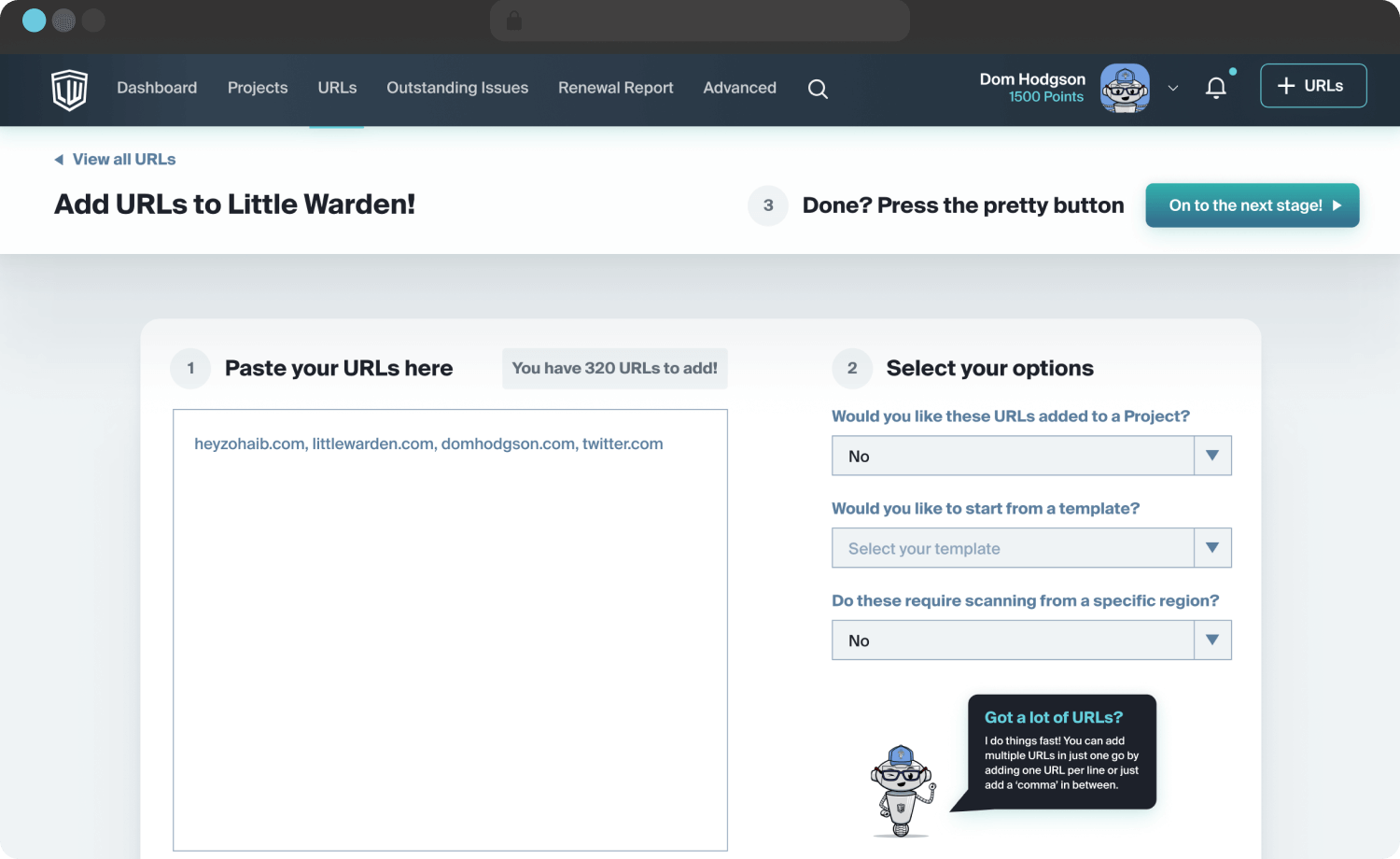
Task: Go to the Dashboard menu item
Action: (157, 88)
